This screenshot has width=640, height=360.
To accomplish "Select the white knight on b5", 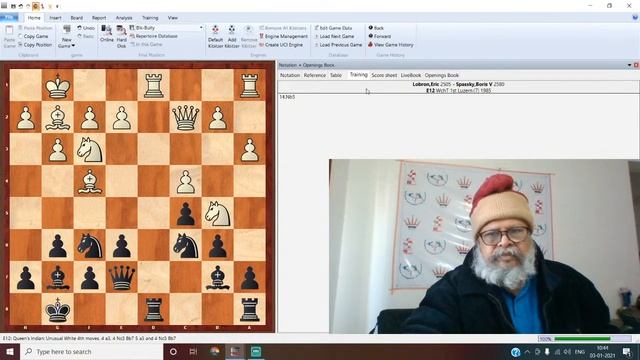I will click(x=218, y=213).
